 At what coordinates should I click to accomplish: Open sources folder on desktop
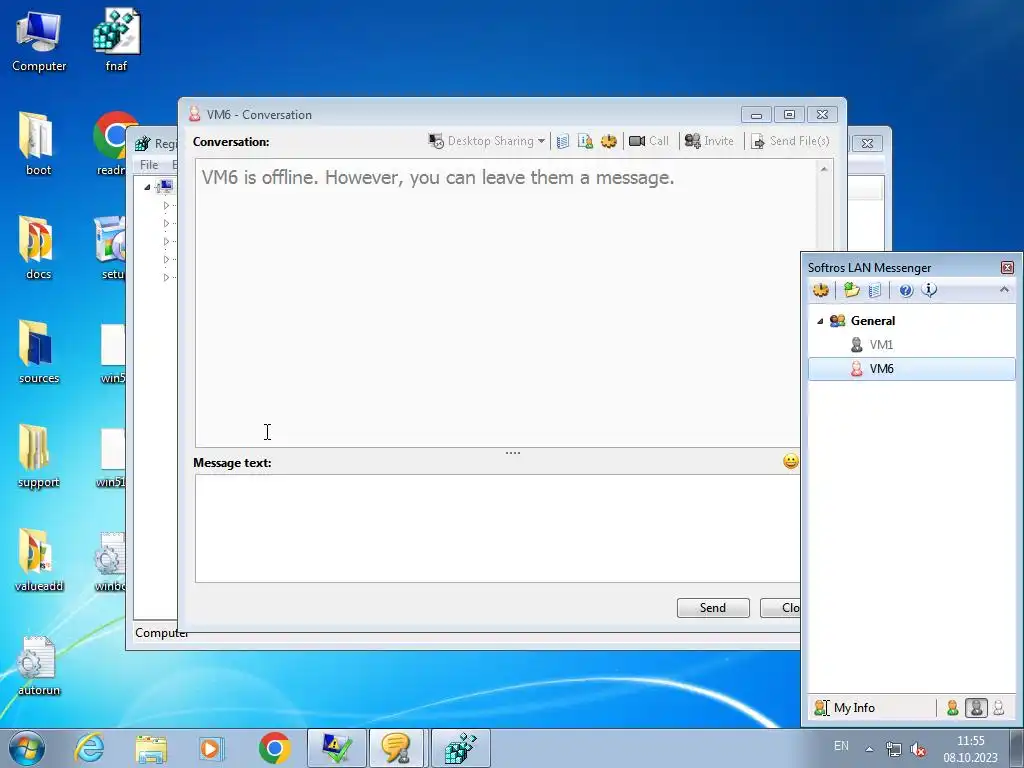(x=39, y=353)
